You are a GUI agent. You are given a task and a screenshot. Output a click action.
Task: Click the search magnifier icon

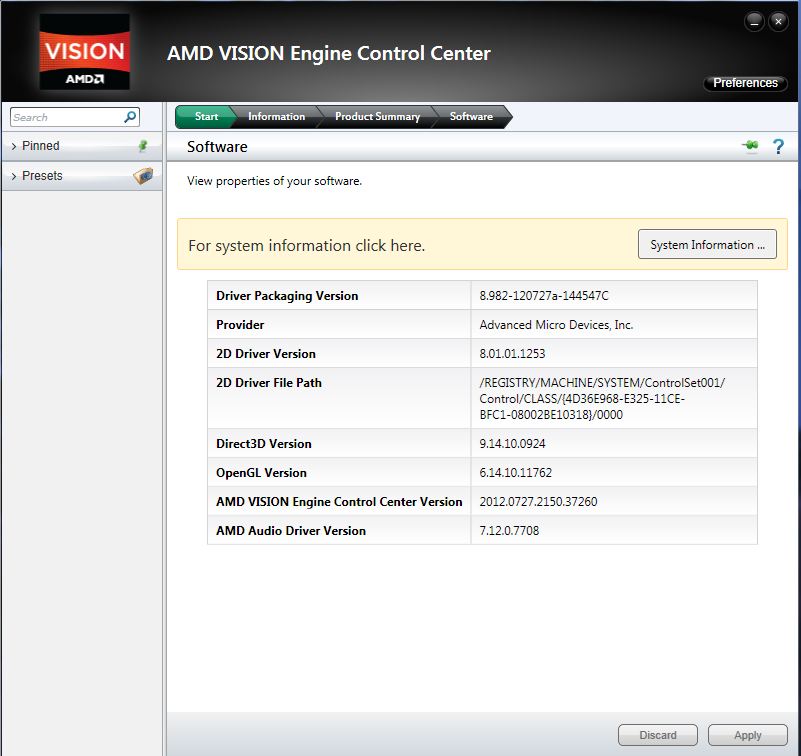click(x=130, y=117)
